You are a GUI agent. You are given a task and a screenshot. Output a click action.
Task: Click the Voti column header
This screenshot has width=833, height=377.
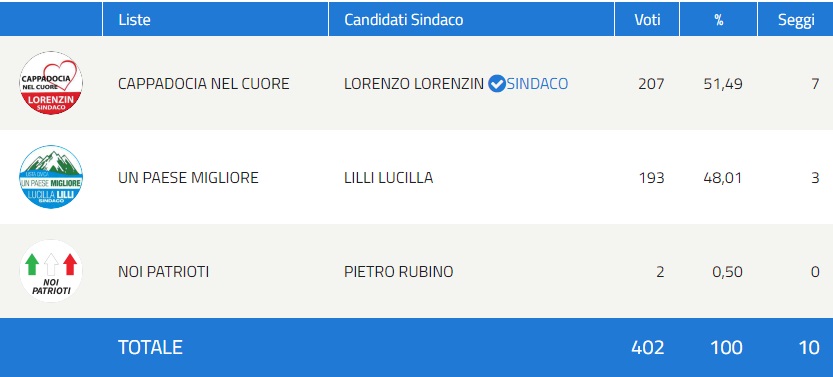647,20
